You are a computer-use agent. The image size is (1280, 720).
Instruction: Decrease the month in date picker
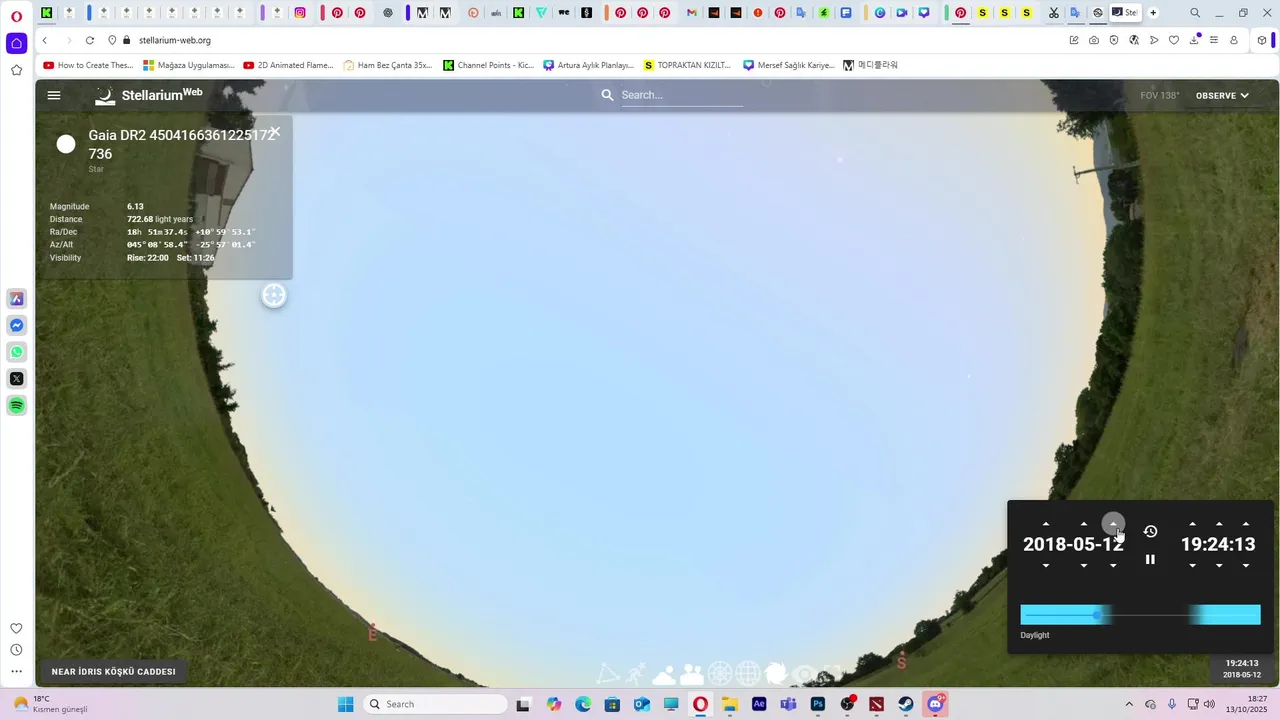pyautogui.click(x=1084, y=565)
